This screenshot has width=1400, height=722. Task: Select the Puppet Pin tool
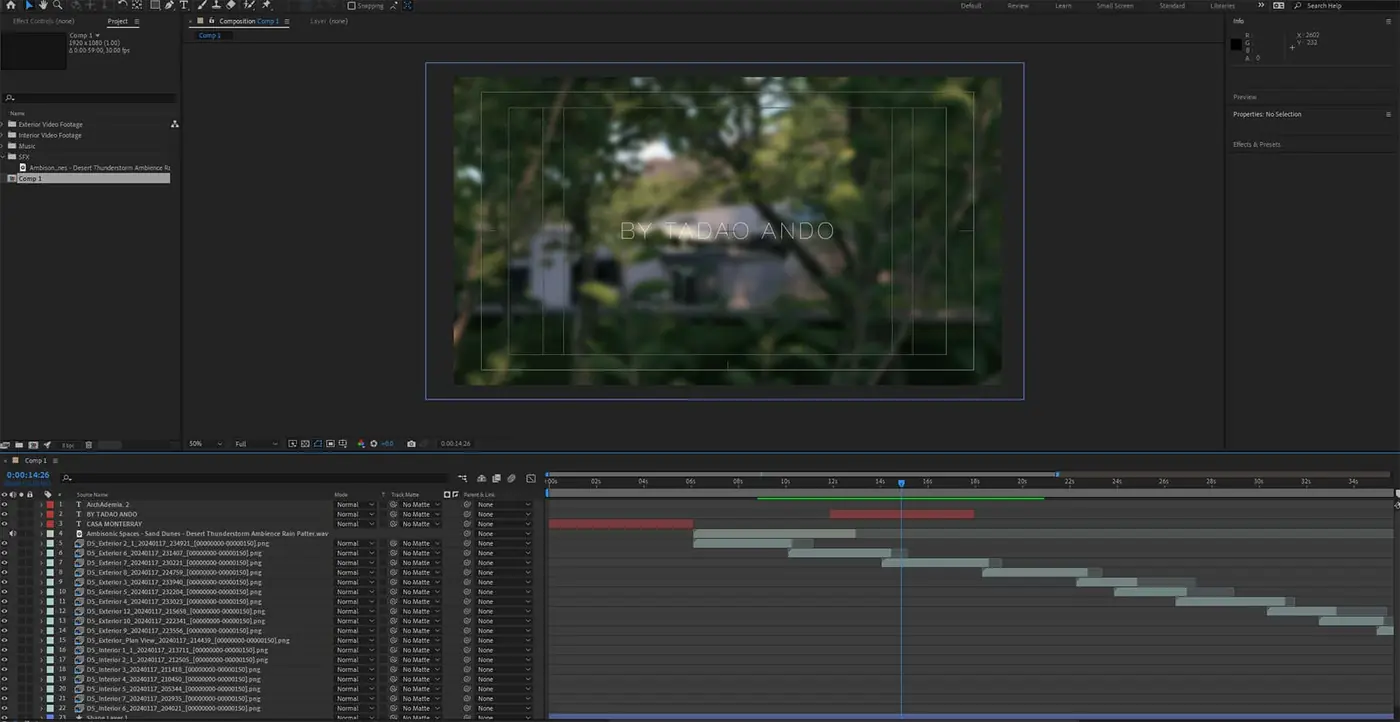tap(266, 5)
